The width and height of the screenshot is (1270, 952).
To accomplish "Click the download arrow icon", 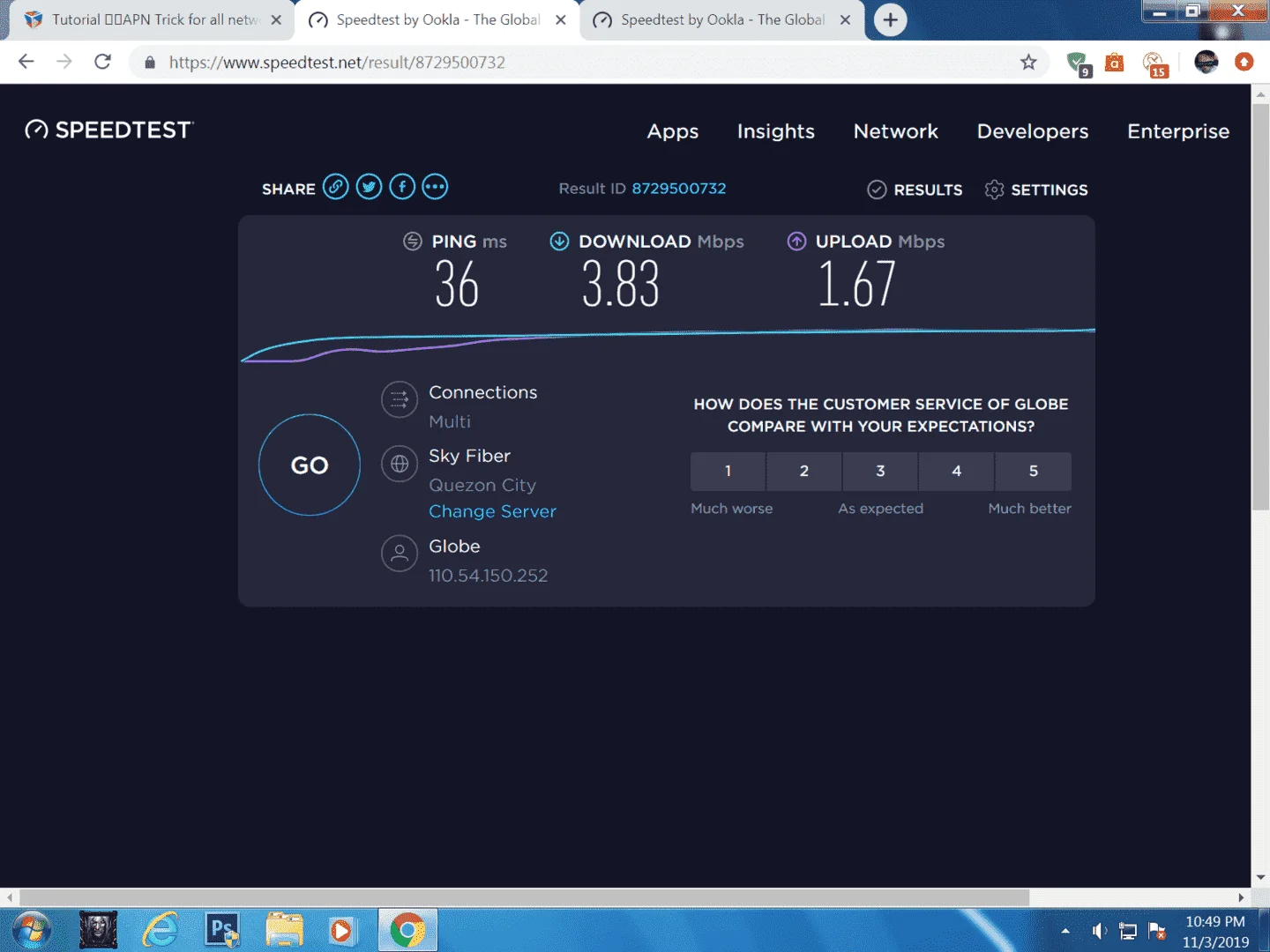I will [x=559, y=242].
